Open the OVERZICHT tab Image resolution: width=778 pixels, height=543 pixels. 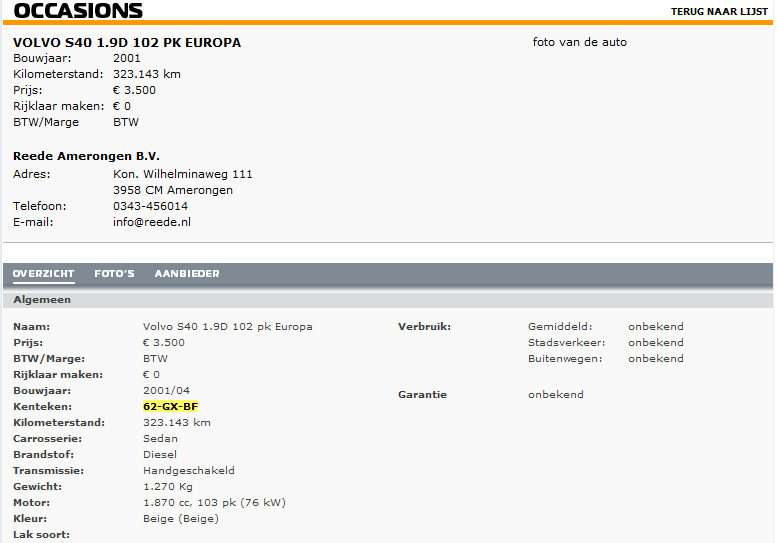pos(44,273)
